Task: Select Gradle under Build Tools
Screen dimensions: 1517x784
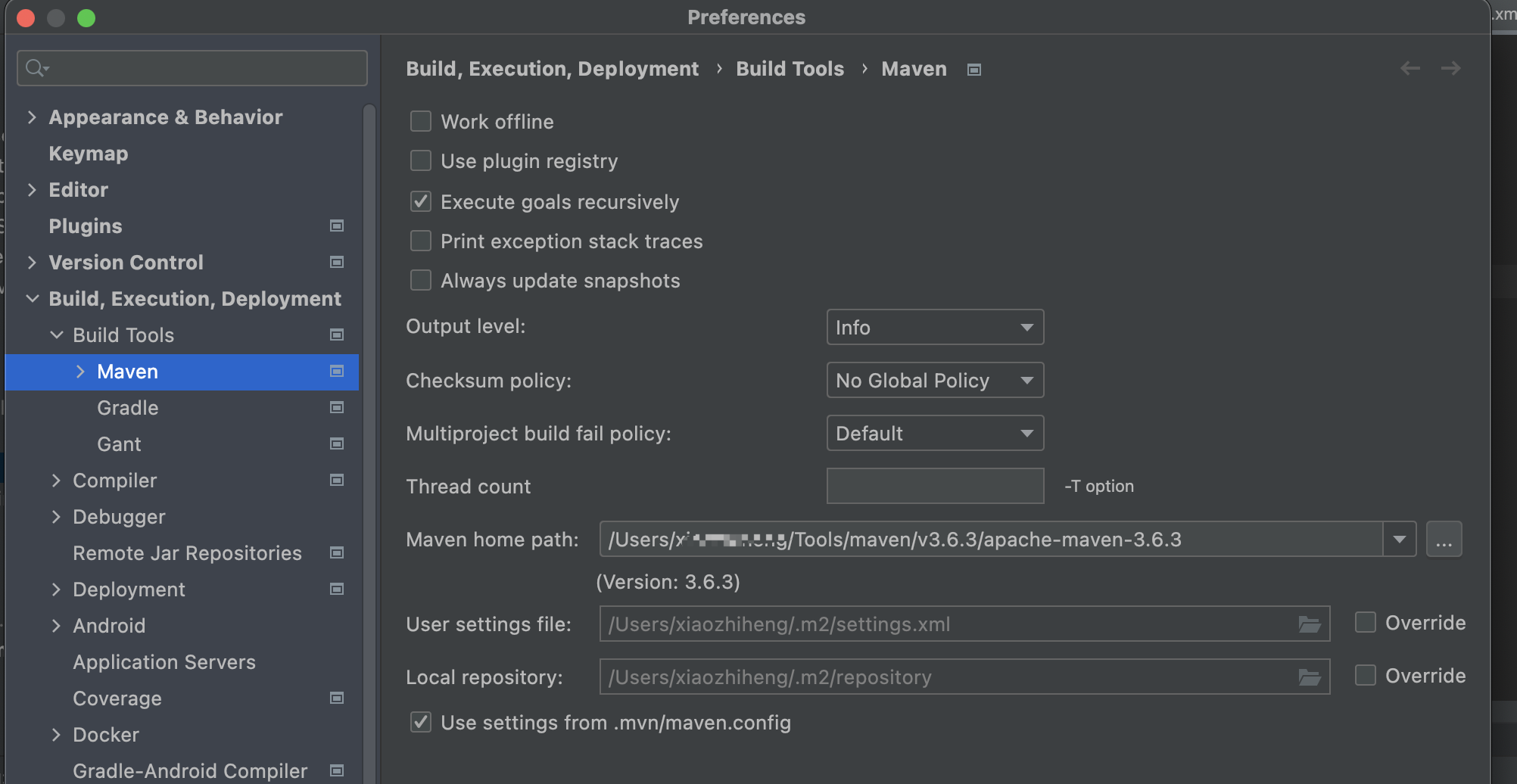Action: click(x=128, y=408)
